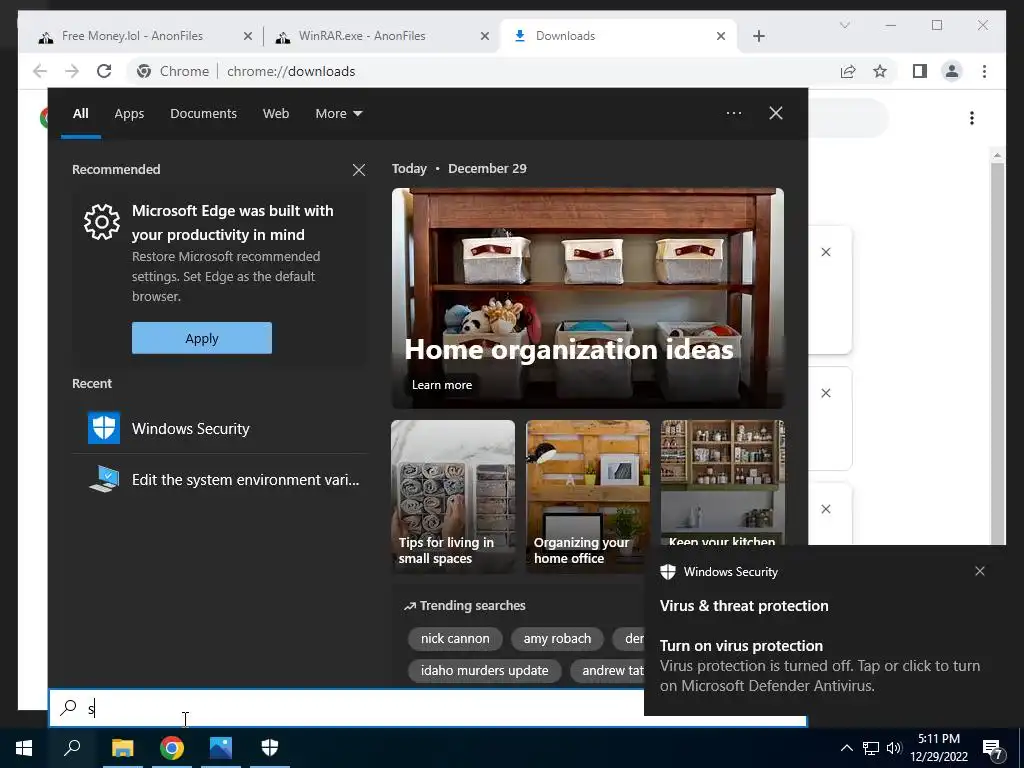Click the nick cannon trending search
The image size is (1024, 768).
[x=455, y=639]
